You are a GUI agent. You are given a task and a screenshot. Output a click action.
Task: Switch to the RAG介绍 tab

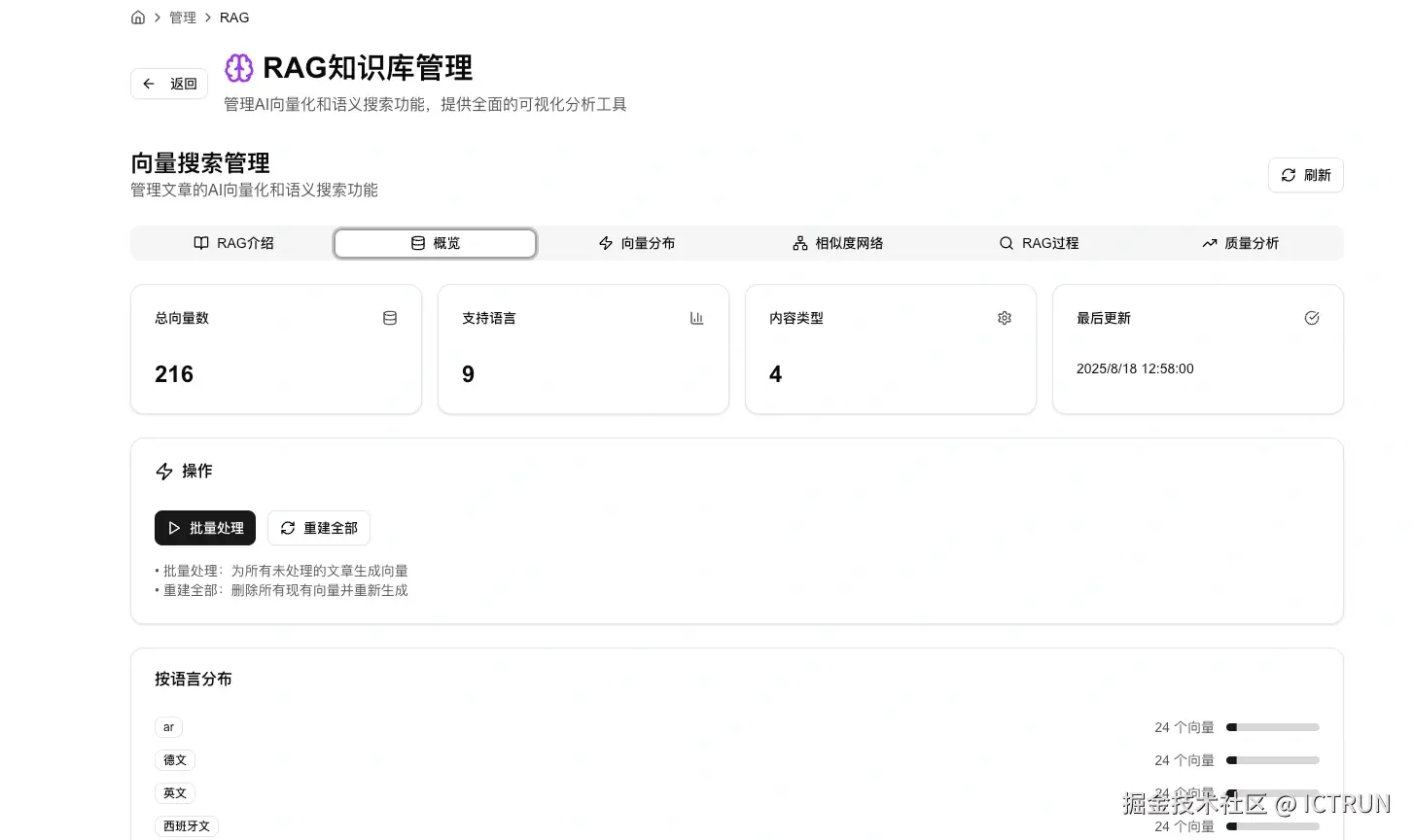pos(233,243)
